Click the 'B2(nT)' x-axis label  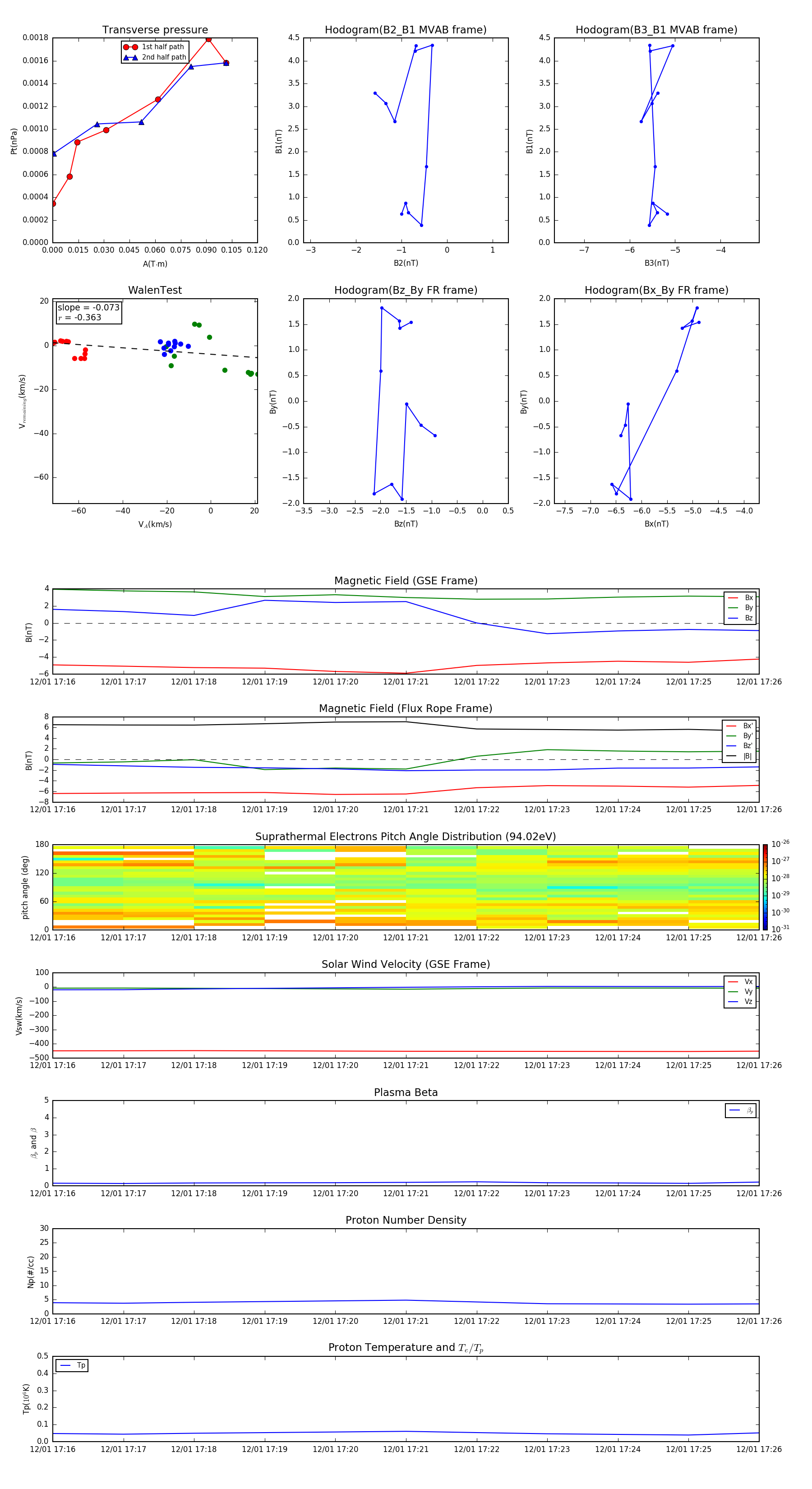coord(406,263)
